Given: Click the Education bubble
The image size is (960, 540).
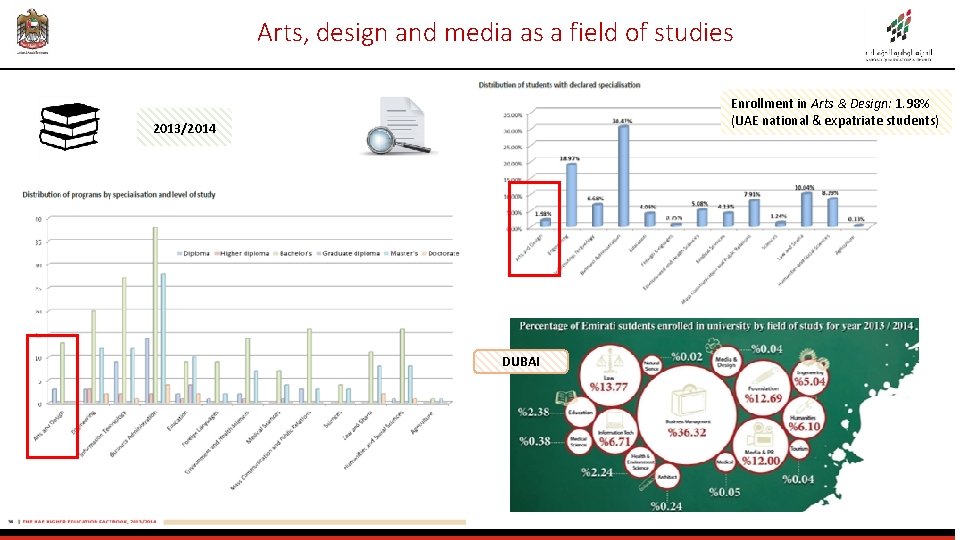Looking at the screenshot, I should [x=581, y=413].
